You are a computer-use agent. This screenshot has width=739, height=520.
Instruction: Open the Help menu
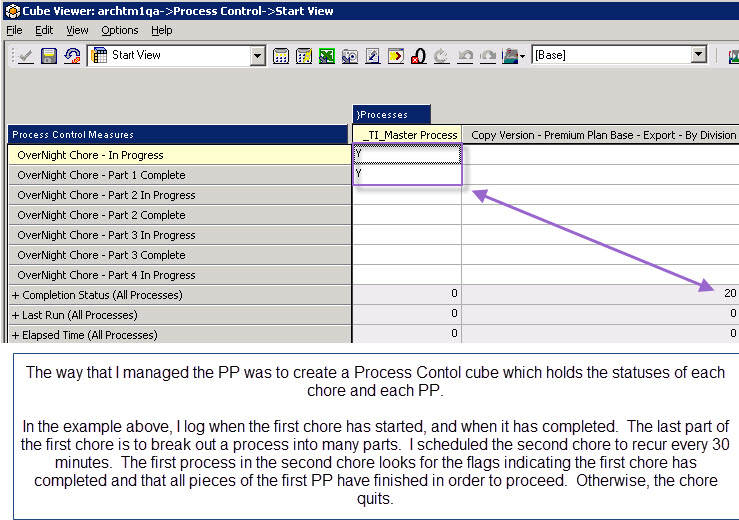click(162, 30)
